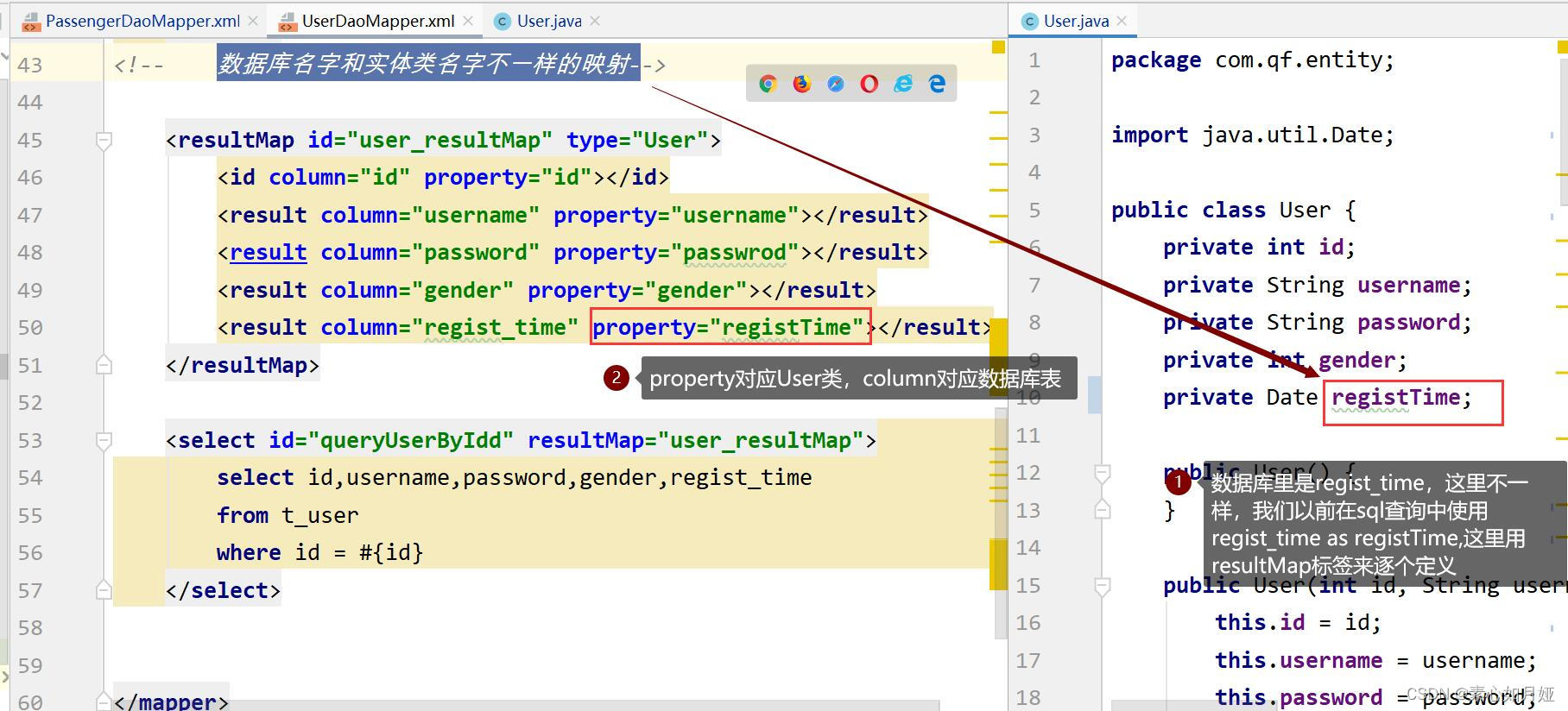The height and width of the screenshot is (711, 1568).
Task: Click Java class icon on right pane User.java tab
Action: click(x=1029, y=22)
